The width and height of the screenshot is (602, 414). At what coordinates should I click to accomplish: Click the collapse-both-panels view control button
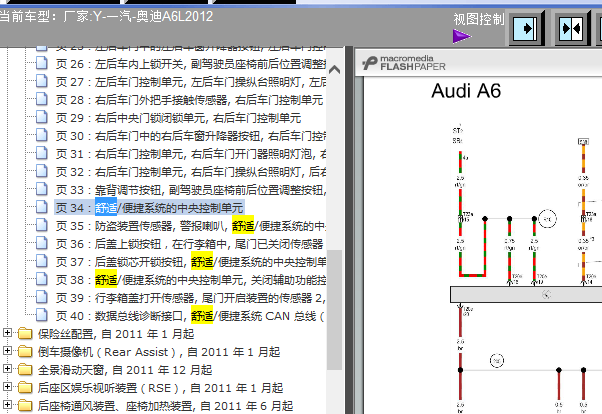pos(572,28)
